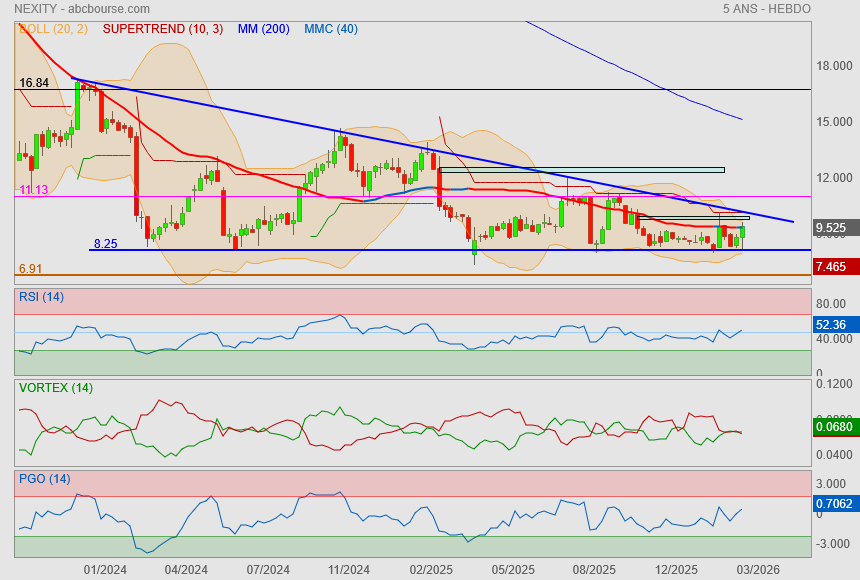Click the 5 ANS - HEBDO timeframe label

[x=766, y=9]
